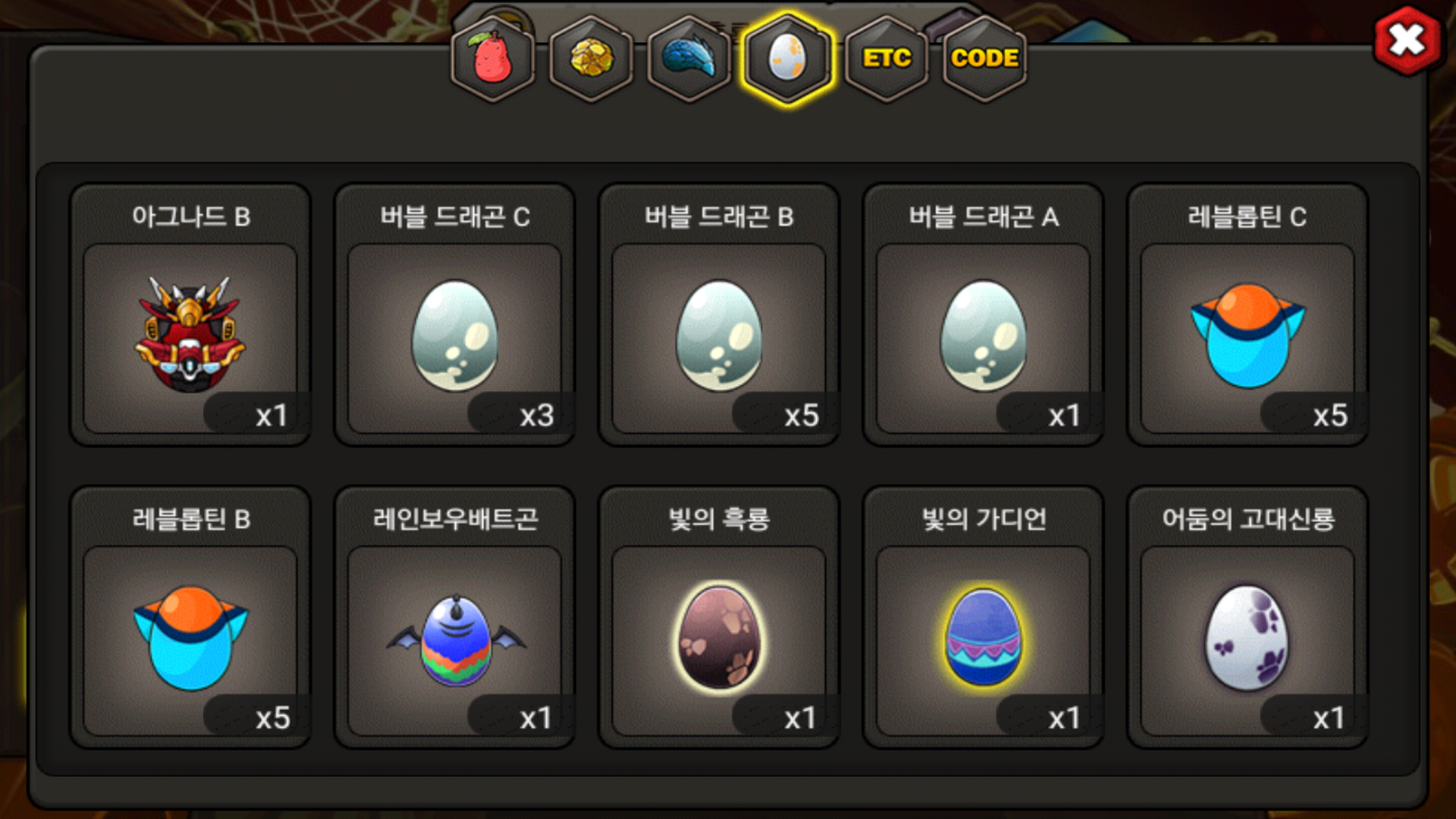Click the x3 count on 버블 드래곤 C
1456x819 pixels.
tap(537, 416)
